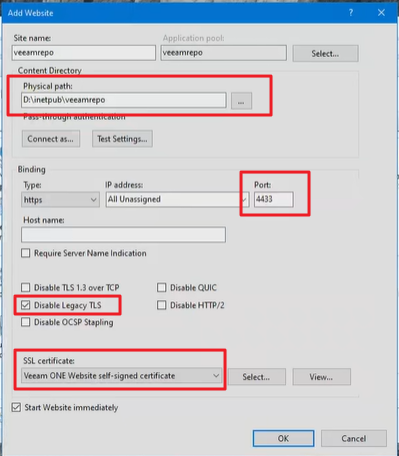Image resolution: width=399 pixels, height=456 pixels.
Task: Click the help question mark icon
Action: (351, 13)
